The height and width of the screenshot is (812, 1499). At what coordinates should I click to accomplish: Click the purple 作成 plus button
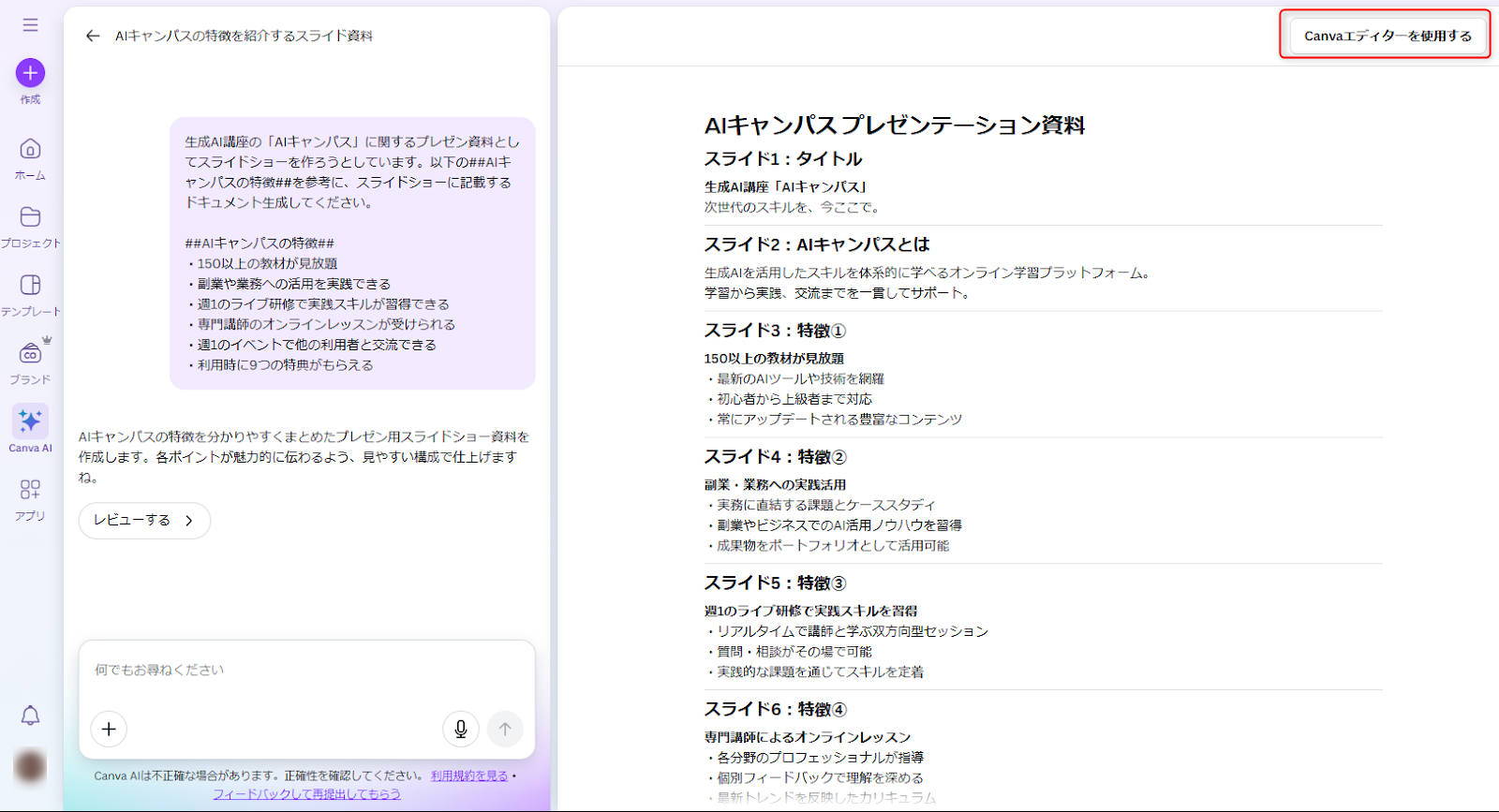point(30,73)
